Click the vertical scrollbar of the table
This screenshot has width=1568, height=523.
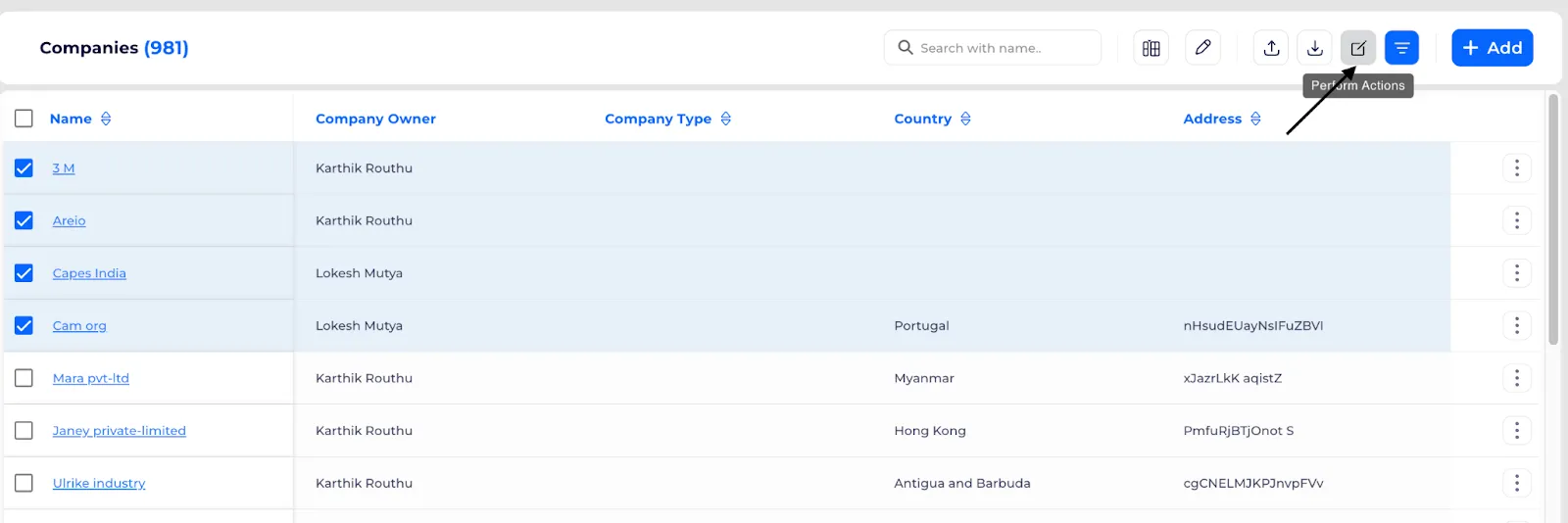pos(1553,219)
